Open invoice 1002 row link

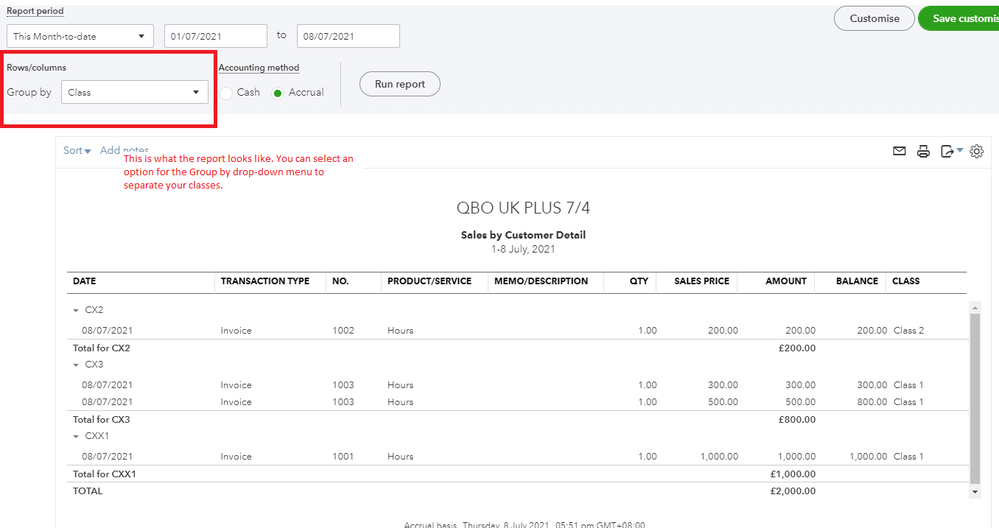point(343,330)
